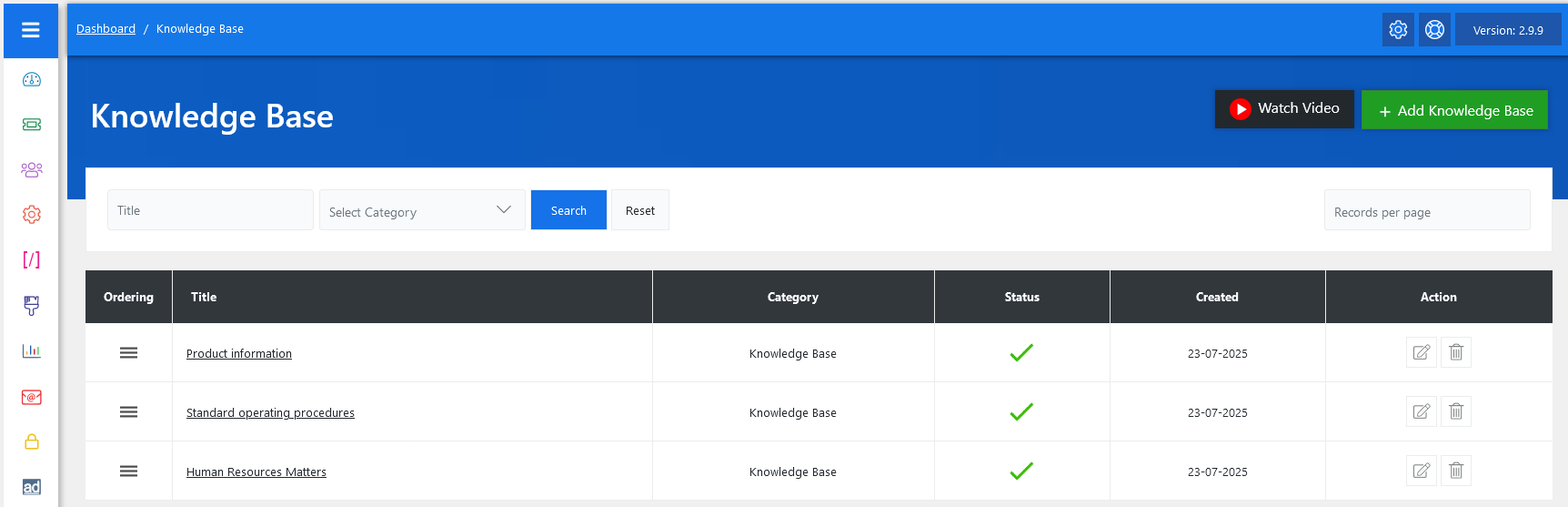This screenshot has height=507, width=1568.
Task: Open the red gear icon in sidebar
Action: [32, 215]
